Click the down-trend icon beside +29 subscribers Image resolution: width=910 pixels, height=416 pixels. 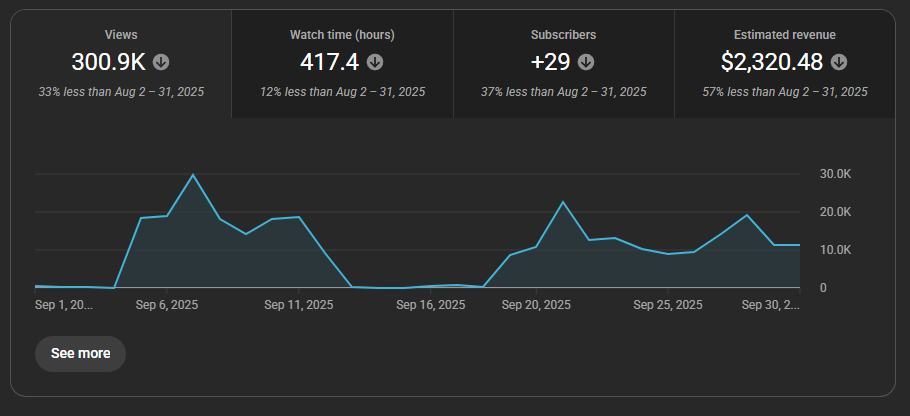(586, 62)
